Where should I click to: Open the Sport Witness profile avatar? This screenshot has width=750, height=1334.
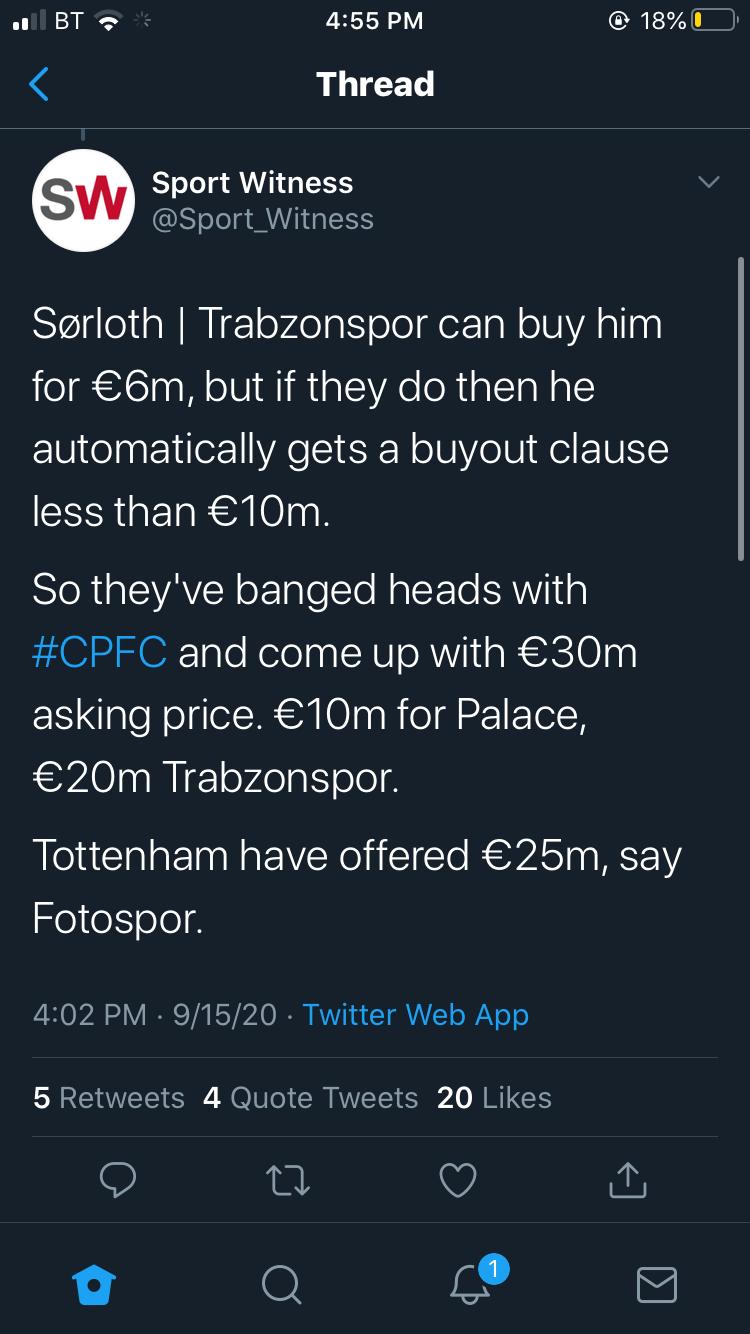pos(83,200)
